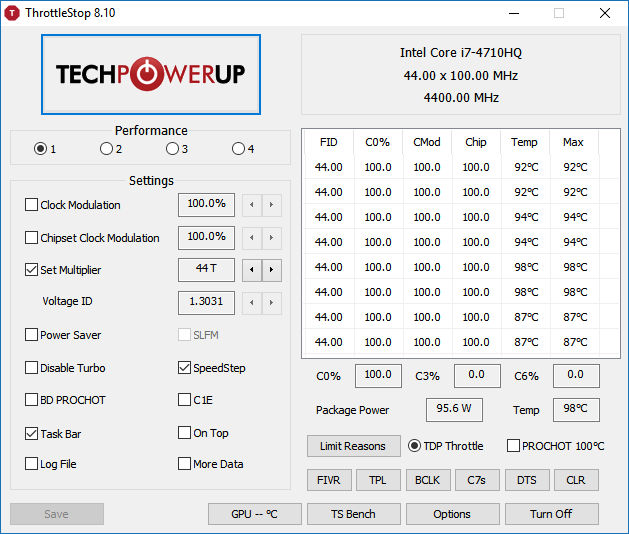Click the Turn Off button

click(552, 514)
